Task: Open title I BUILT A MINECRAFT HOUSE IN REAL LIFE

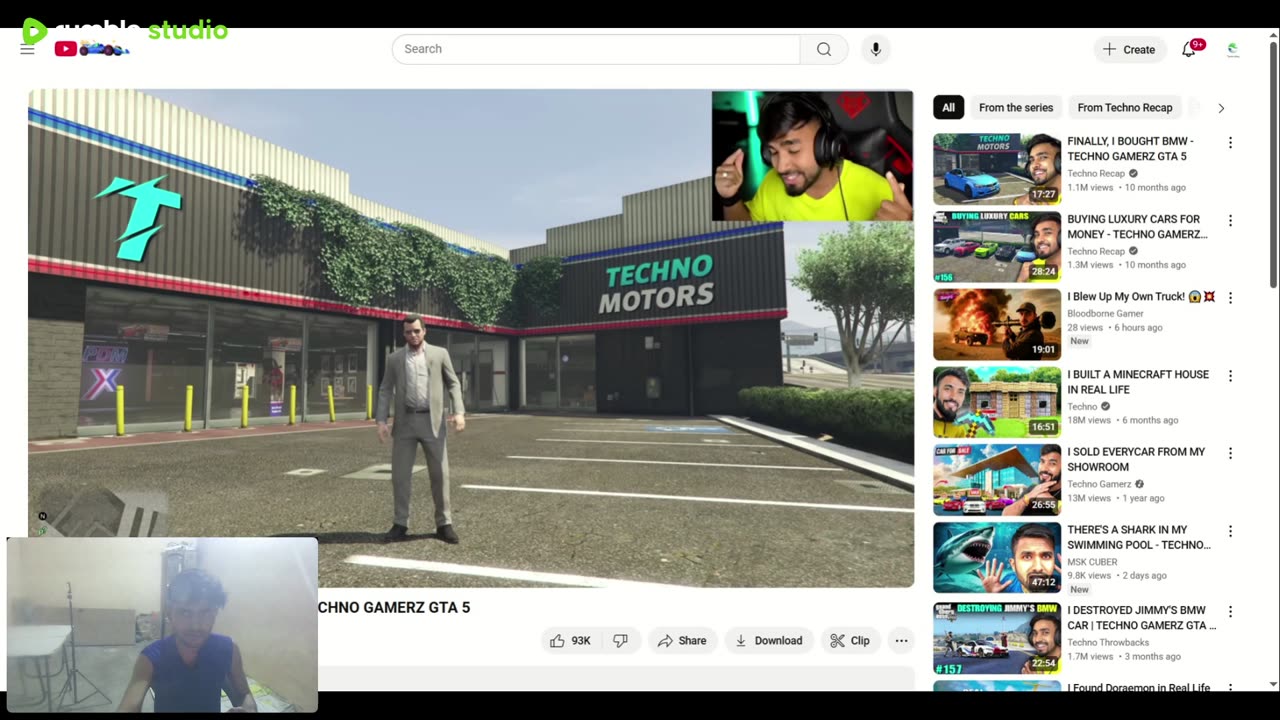Action: click(1138, 382)
